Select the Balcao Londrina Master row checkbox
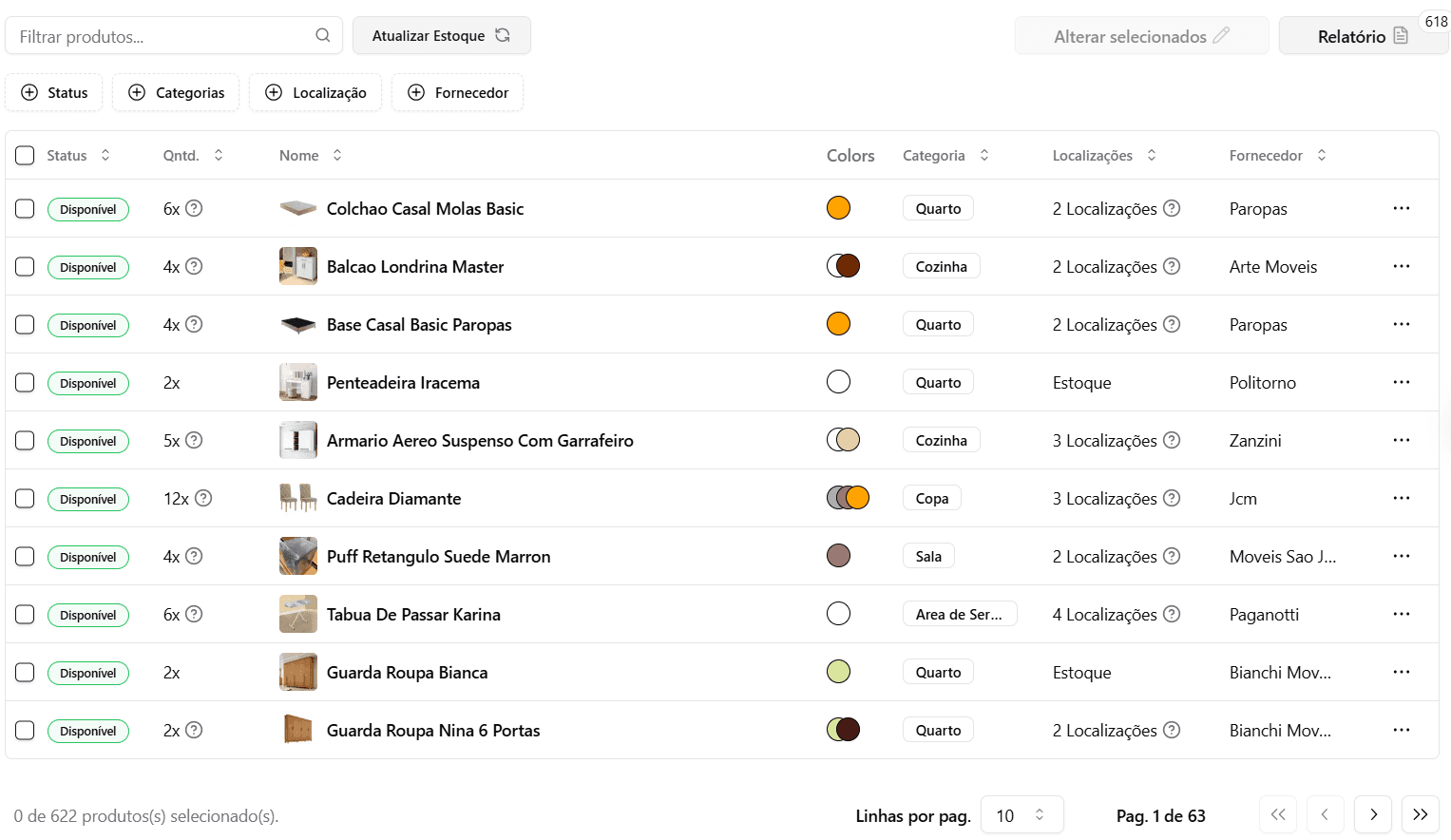Viewport: 1451px width, 840px height. pyautogui.click(x=26, y=266)
